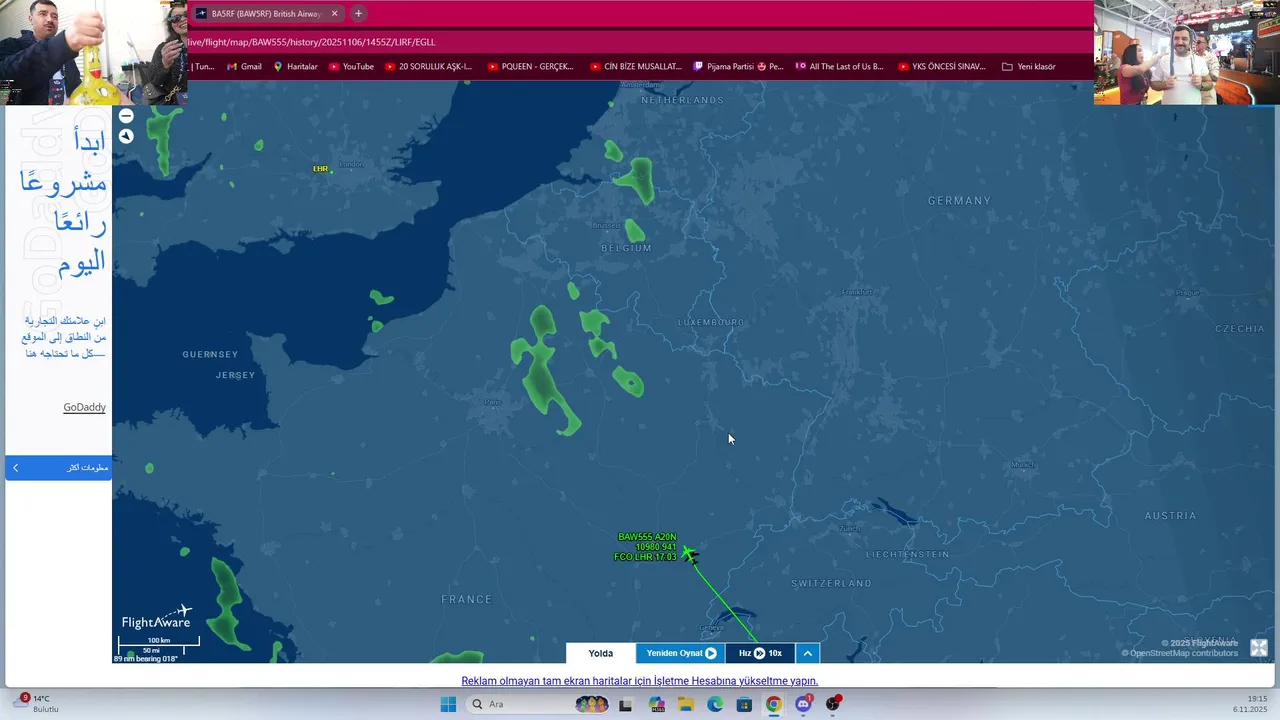Viewport: 1280px width, 720px height.
Task: Zoom out with the minus map button
Action: coord(126,116)
